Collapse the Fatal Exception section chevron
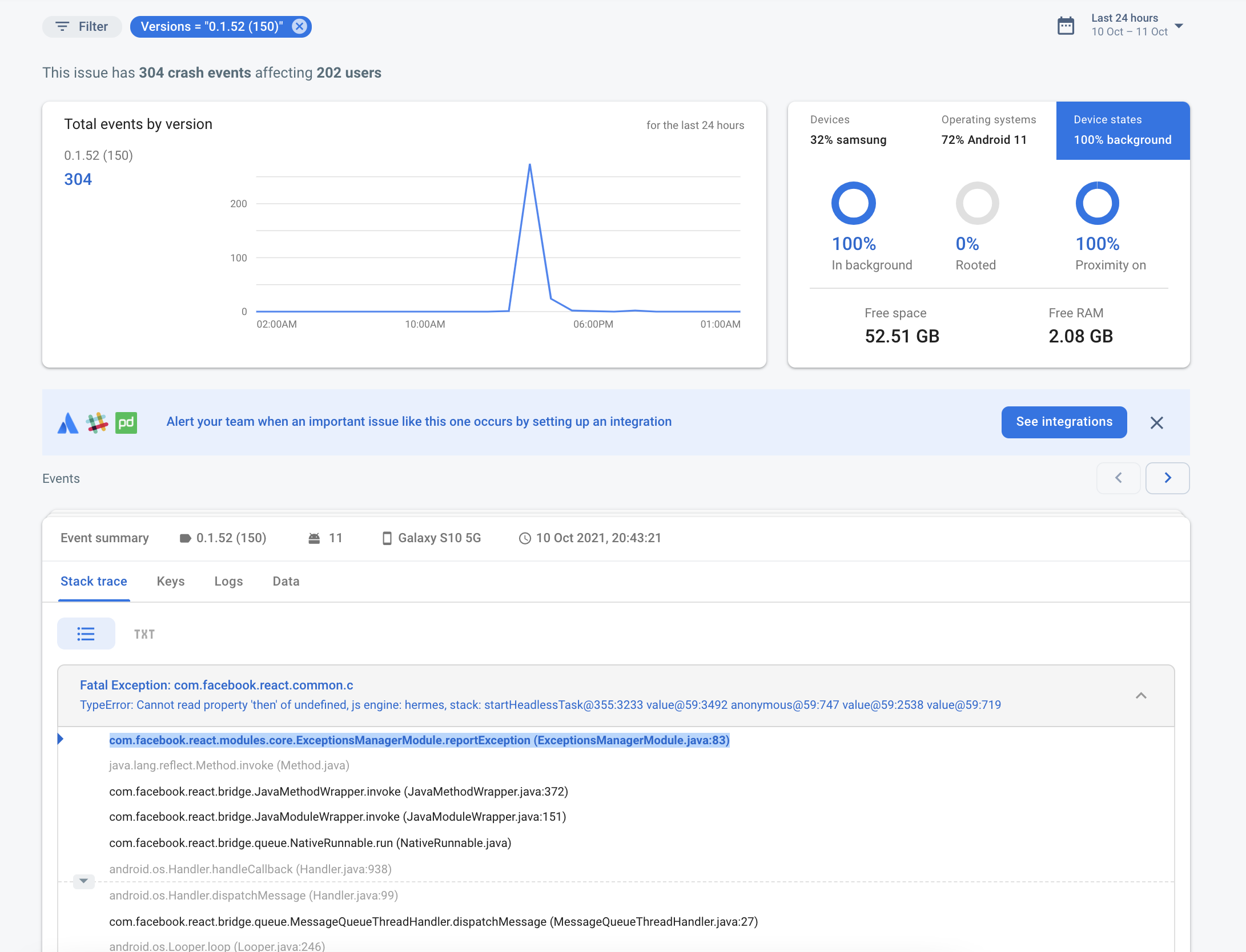Viewport: 1246px width, 952px height. click(1141, 695)
